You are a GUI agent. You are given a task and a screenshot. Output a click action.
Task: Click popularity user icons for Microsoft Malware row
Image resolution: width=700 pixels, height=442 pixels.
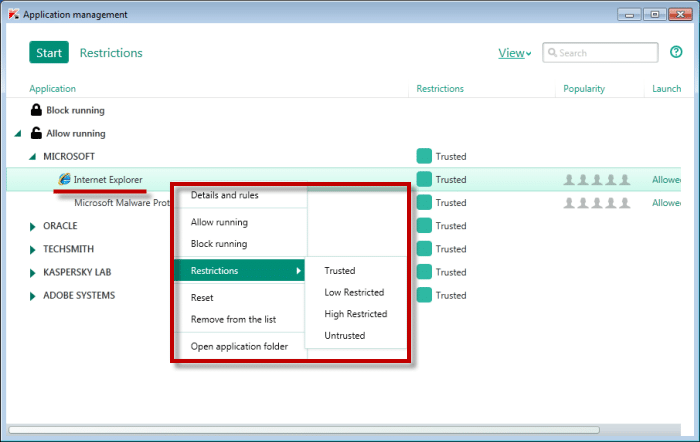click(597, 203)
